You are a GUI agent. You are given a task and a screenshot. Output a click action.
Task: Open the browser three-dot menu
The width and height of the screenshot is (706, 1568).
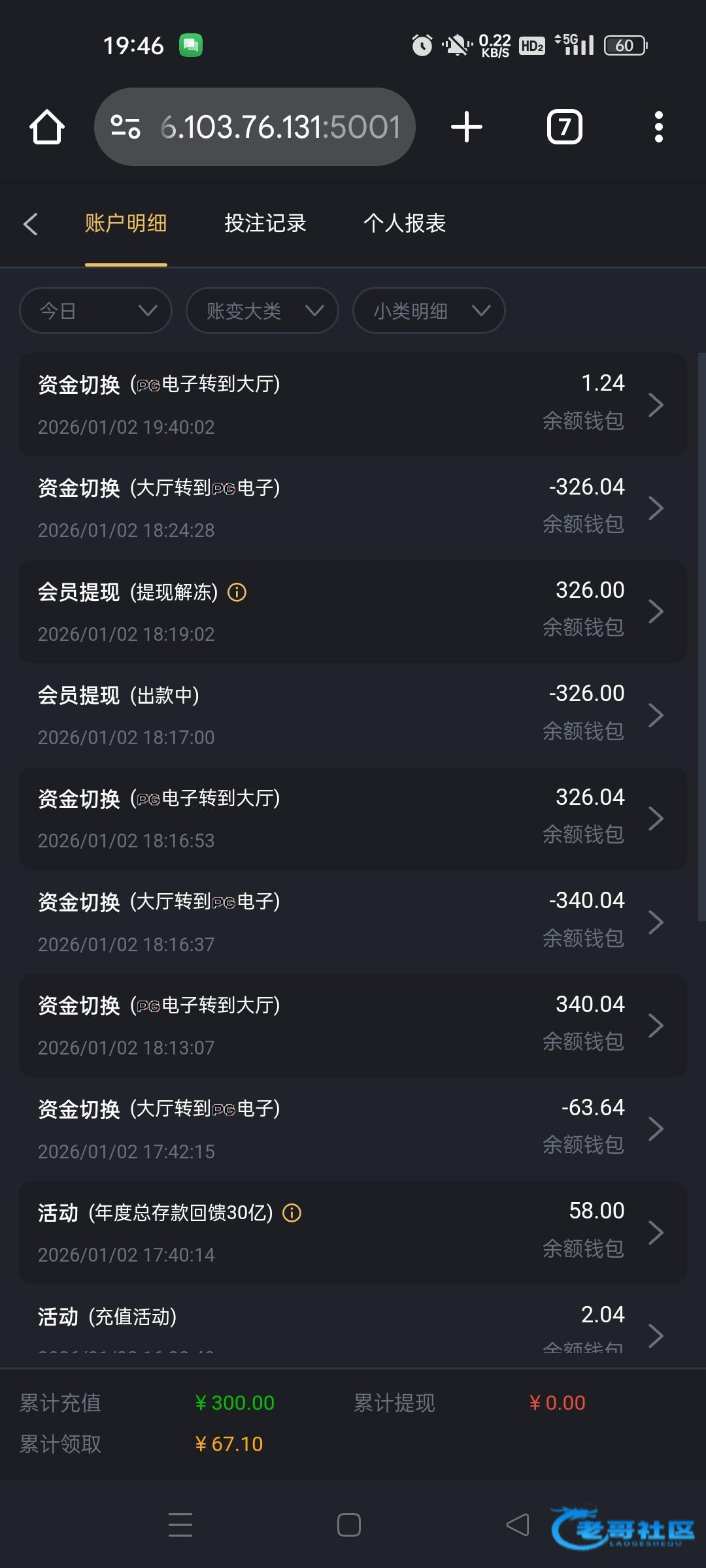coord(658,127)
